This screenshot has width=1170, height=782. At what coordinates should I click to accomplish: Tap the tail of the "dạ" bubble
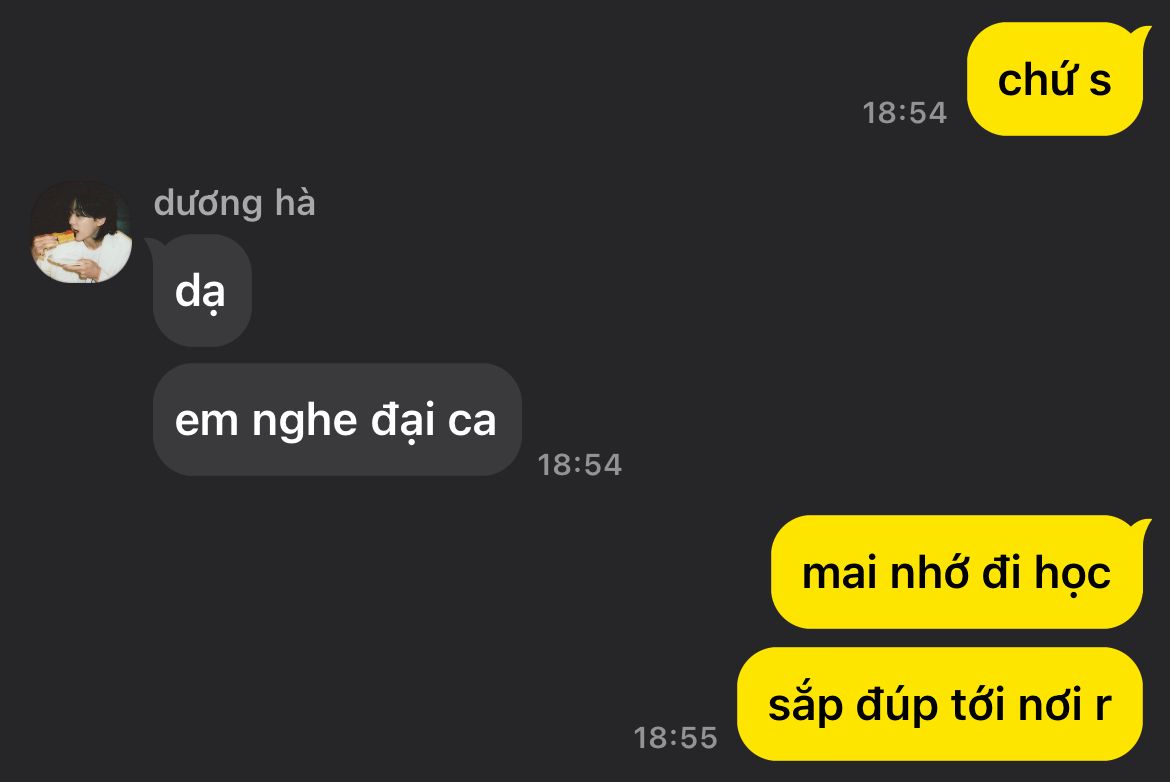coord(153,247)
